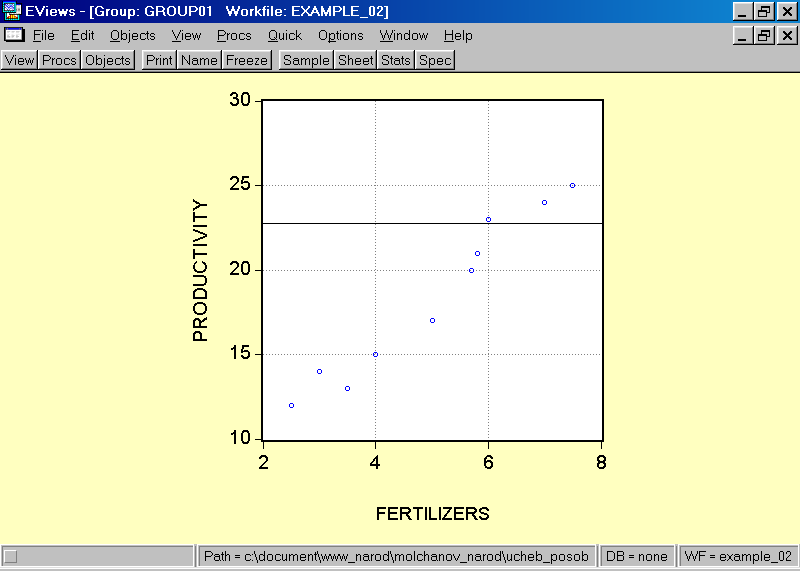The height and width of the screenshot is (571, 800).
Task: Close the GROUP01 child window
Action: point(787,35)
